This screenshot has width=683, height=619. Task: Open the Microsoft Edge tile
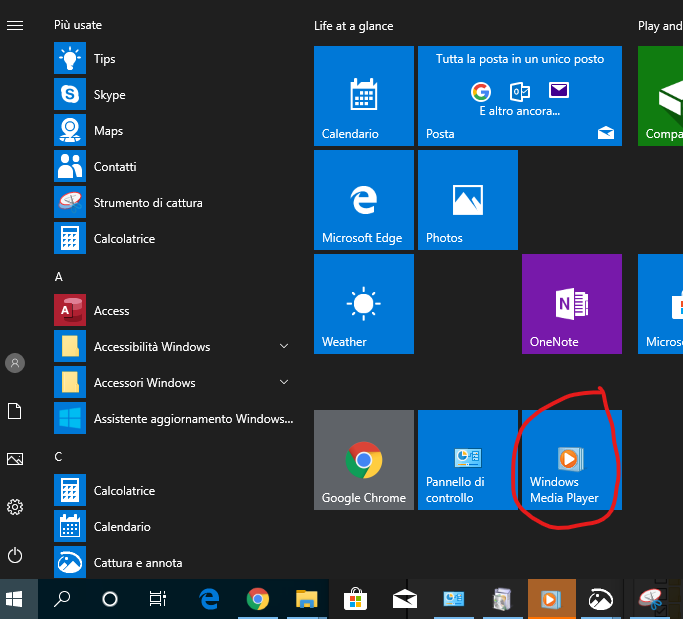(x=363, y=200)
